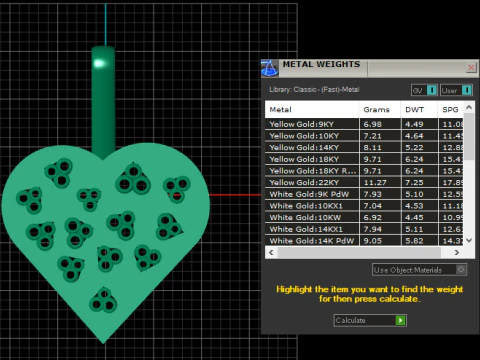
Task: Click the table's scroll down arrow
Action: click(x=469, y=240)
